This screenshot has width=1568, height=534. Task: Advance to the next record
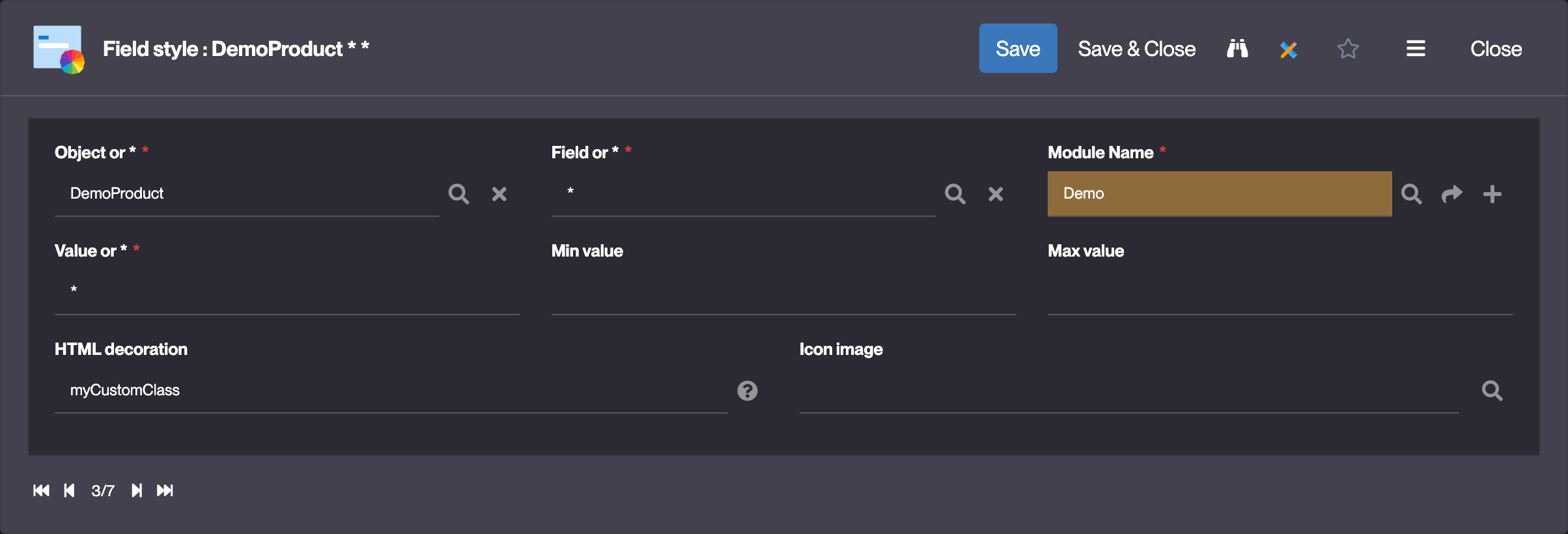(137, 490)
